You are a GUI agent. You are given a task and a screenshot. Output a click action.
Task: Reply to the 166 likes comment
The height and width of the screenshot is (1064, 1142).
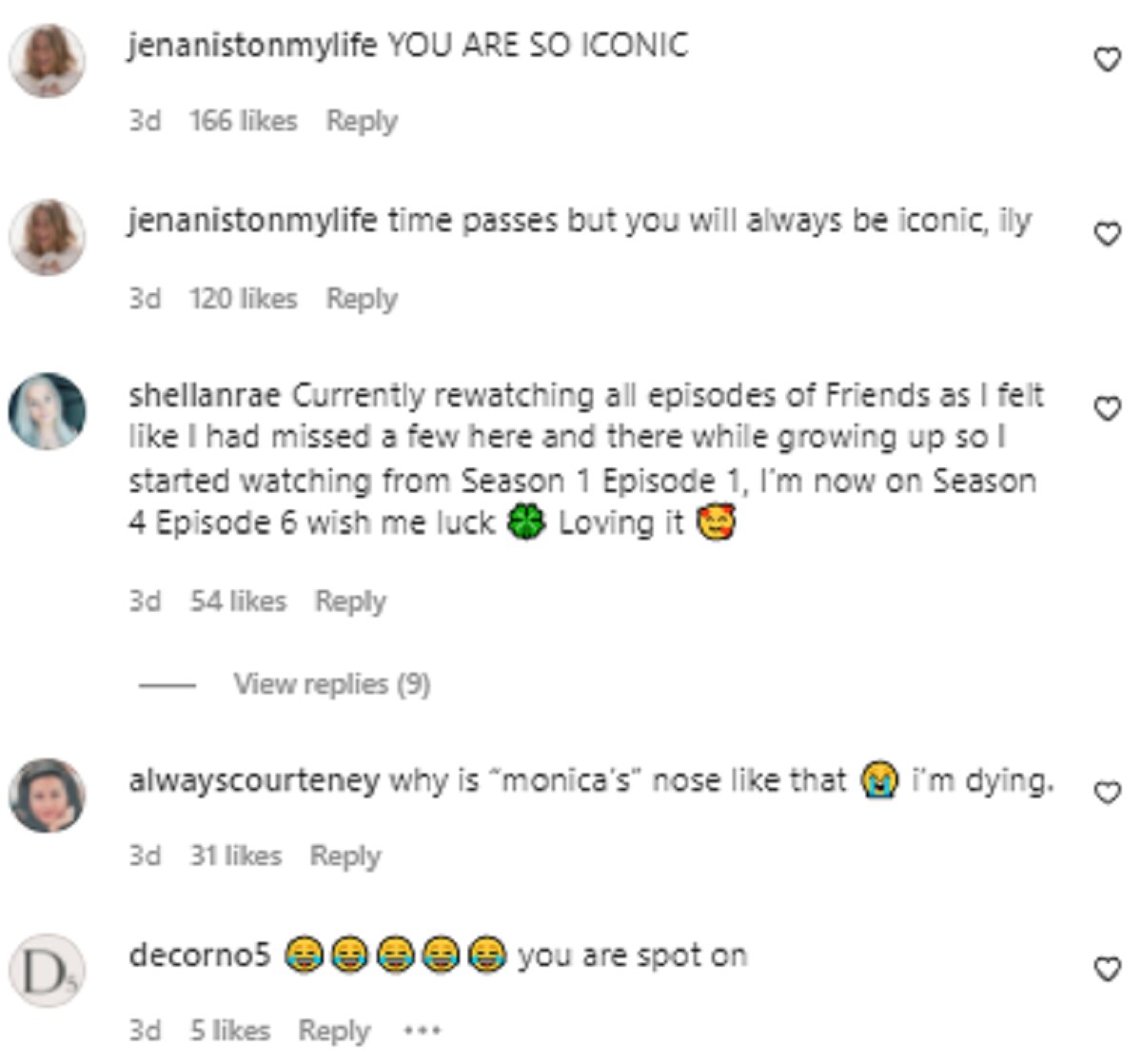tap(362, 122)
